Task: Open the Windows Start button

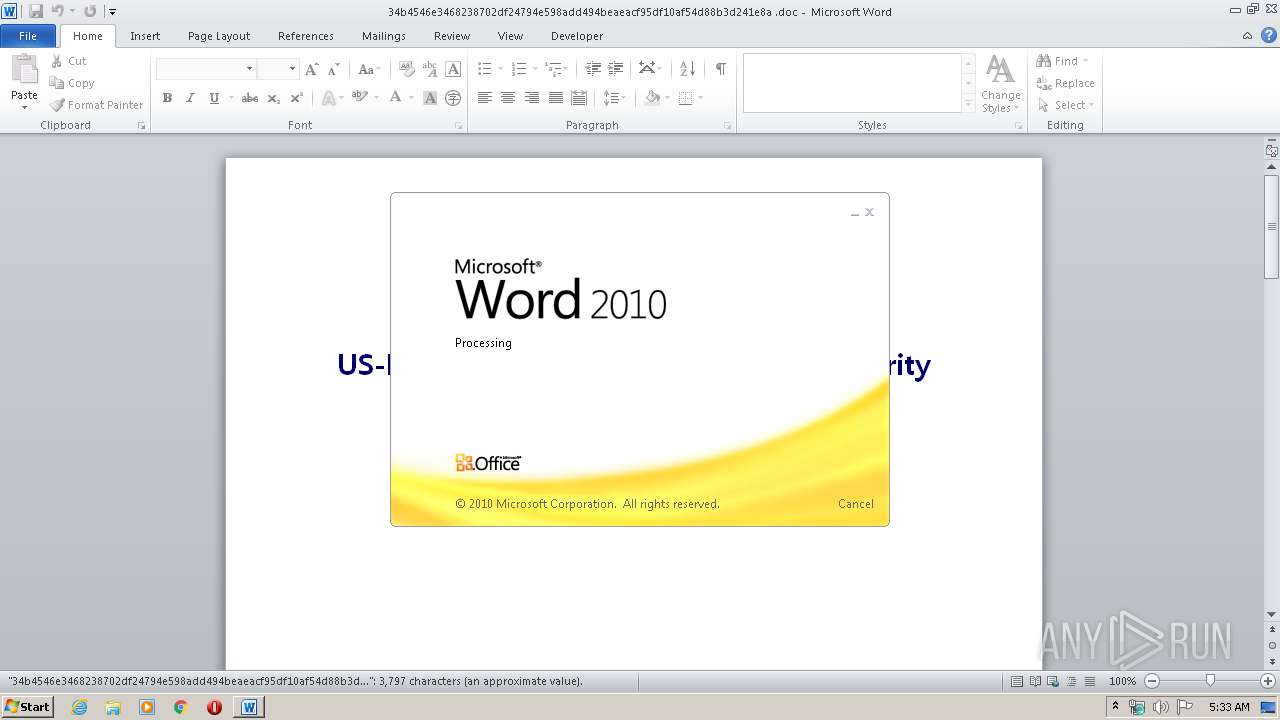Action: pos(27,706)
